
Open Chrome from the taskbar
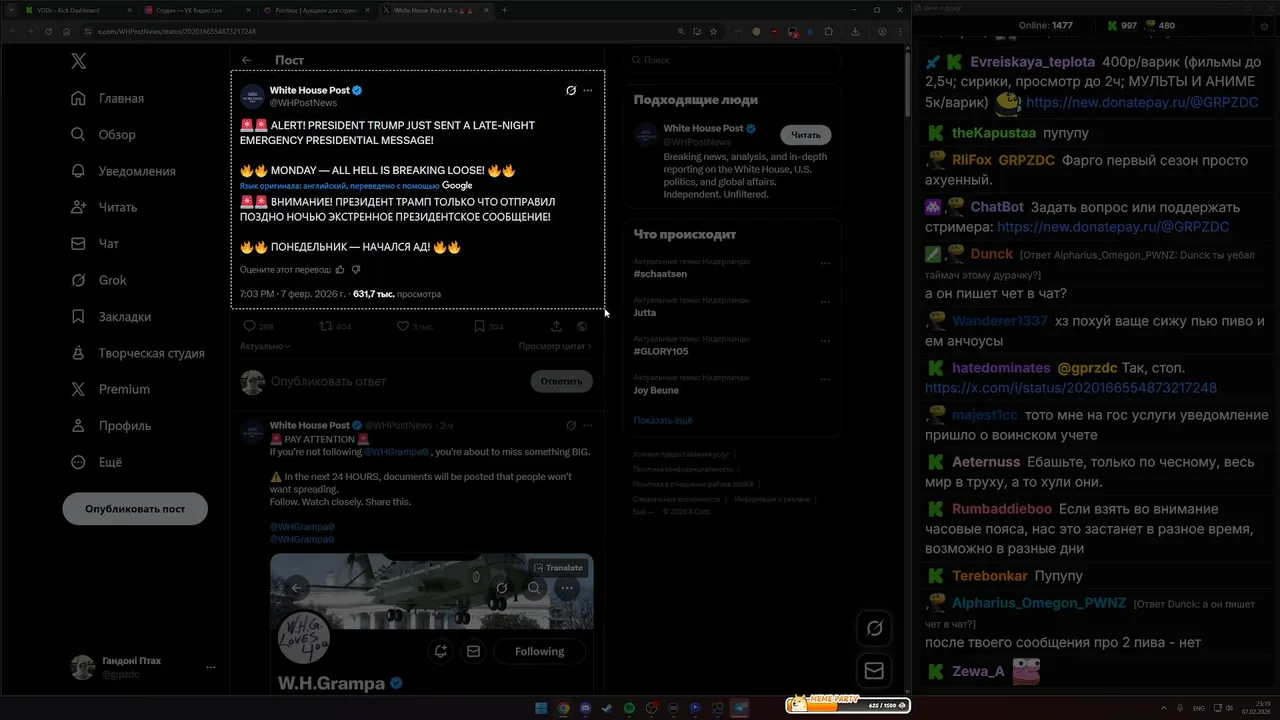pyautogui.click(x=563, y=708)
